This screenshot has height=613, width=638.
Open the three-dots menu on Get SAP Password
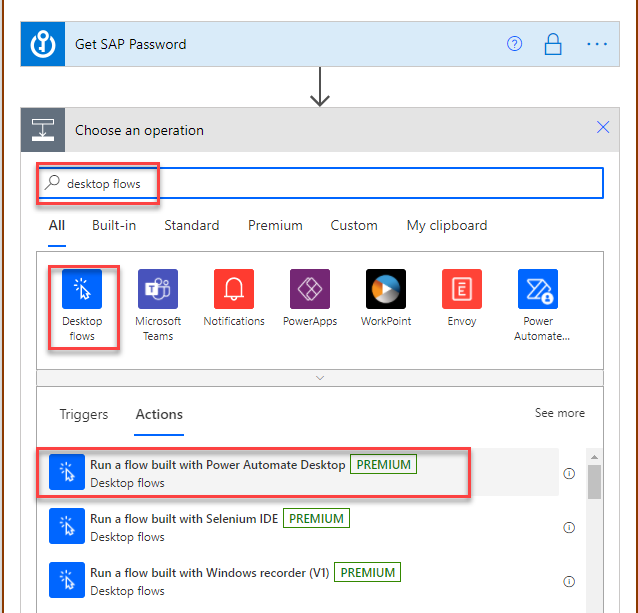(x=597, y=44)
